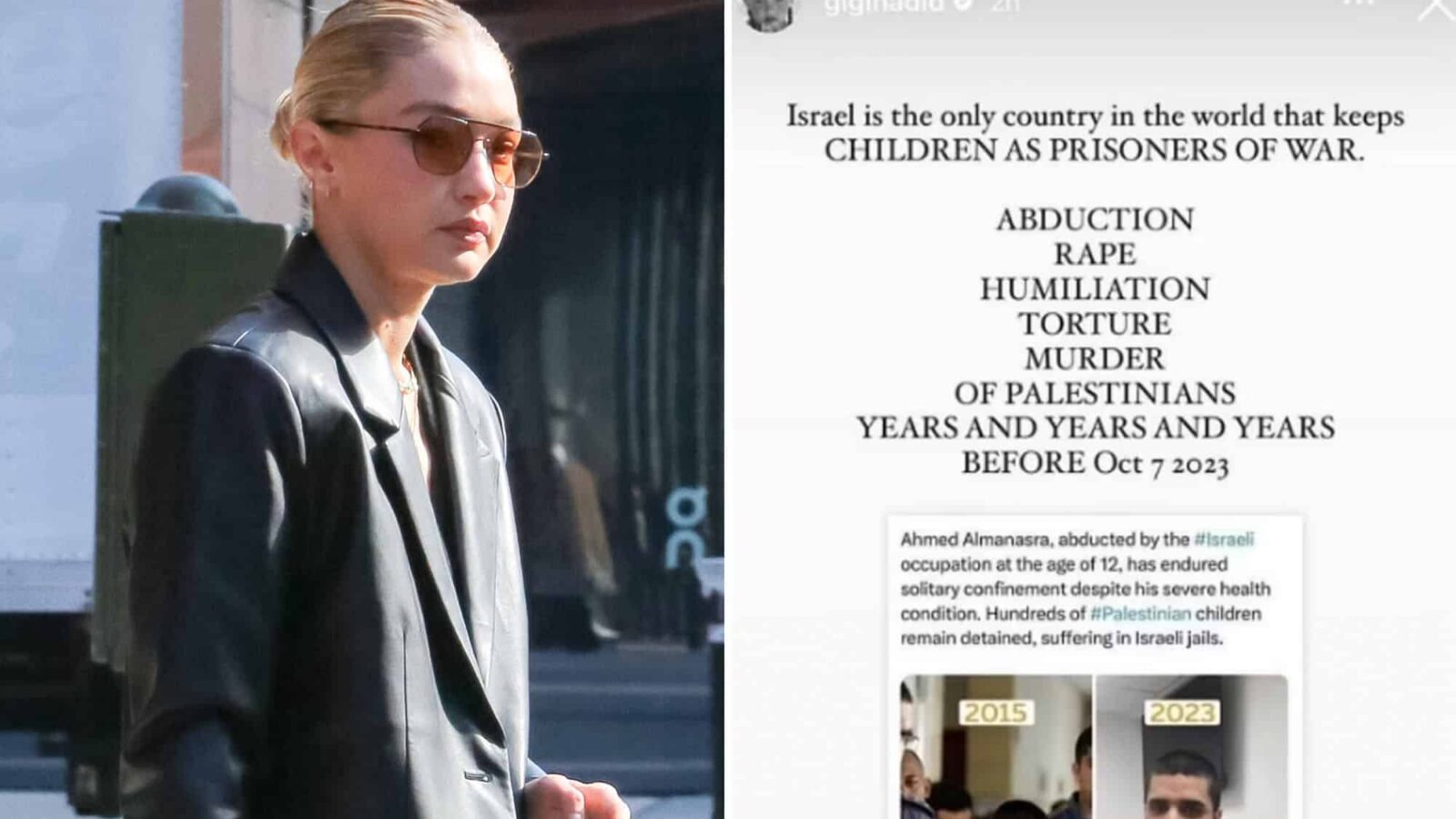Viewport: 1456px width, 819px height.
Task: Click the word 'TORTURE' in the story
Action: 1095,324
